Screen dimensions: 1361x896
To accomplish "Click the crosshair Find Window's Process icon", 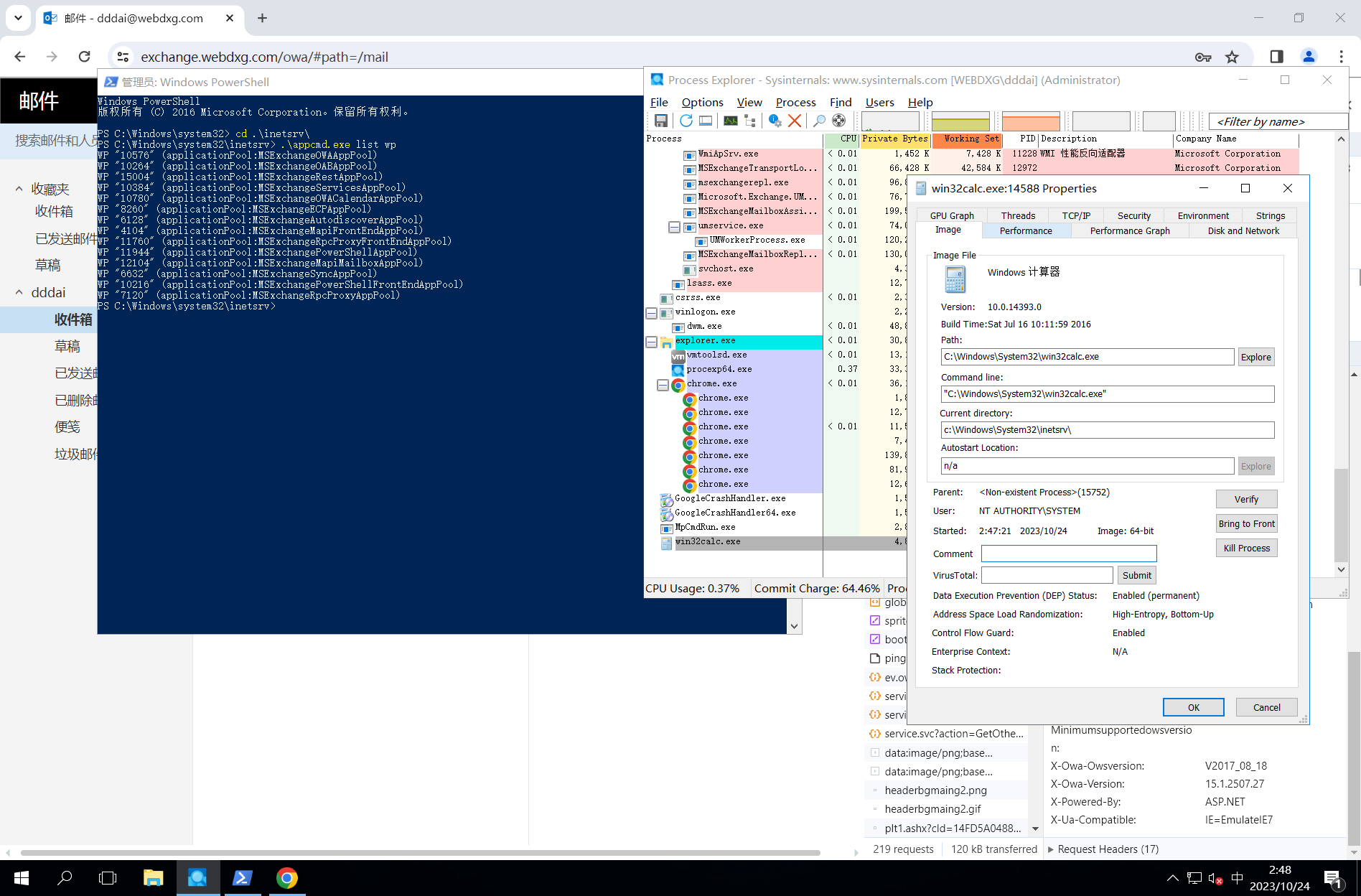I will [x=838, y=121].
